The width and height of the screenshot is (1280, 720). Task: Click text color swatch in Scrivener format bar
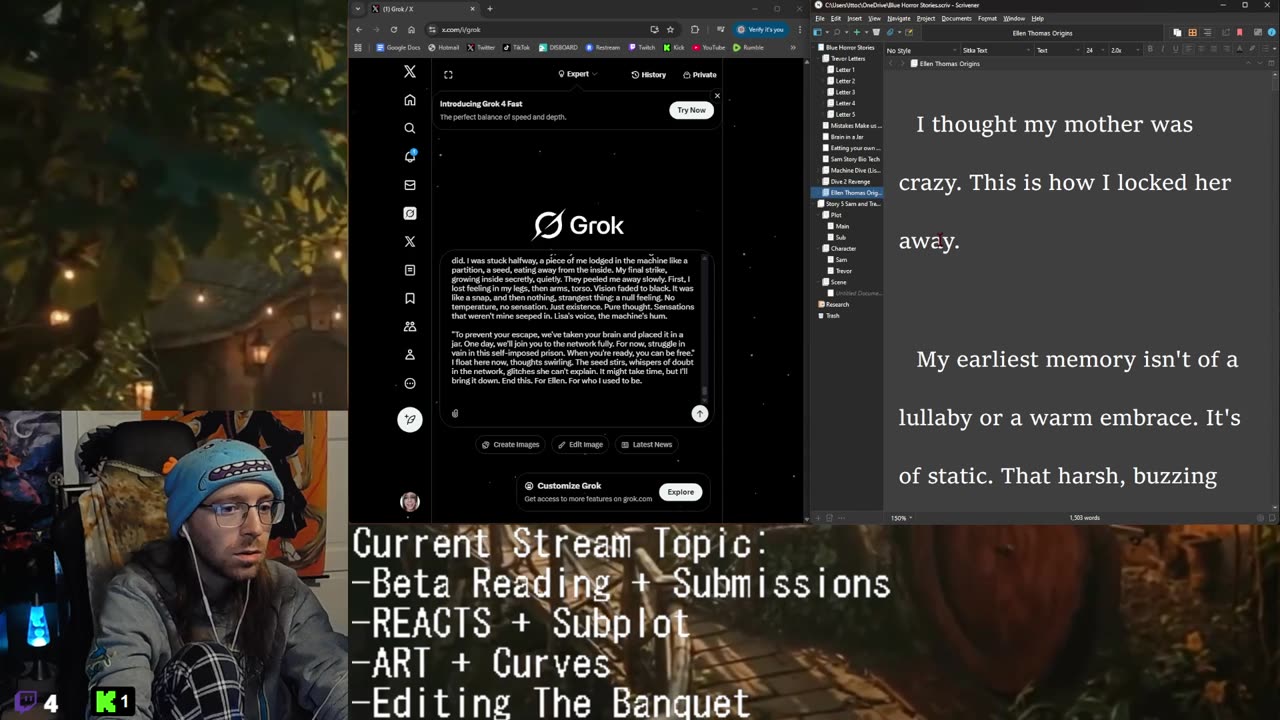point(1239,50)
